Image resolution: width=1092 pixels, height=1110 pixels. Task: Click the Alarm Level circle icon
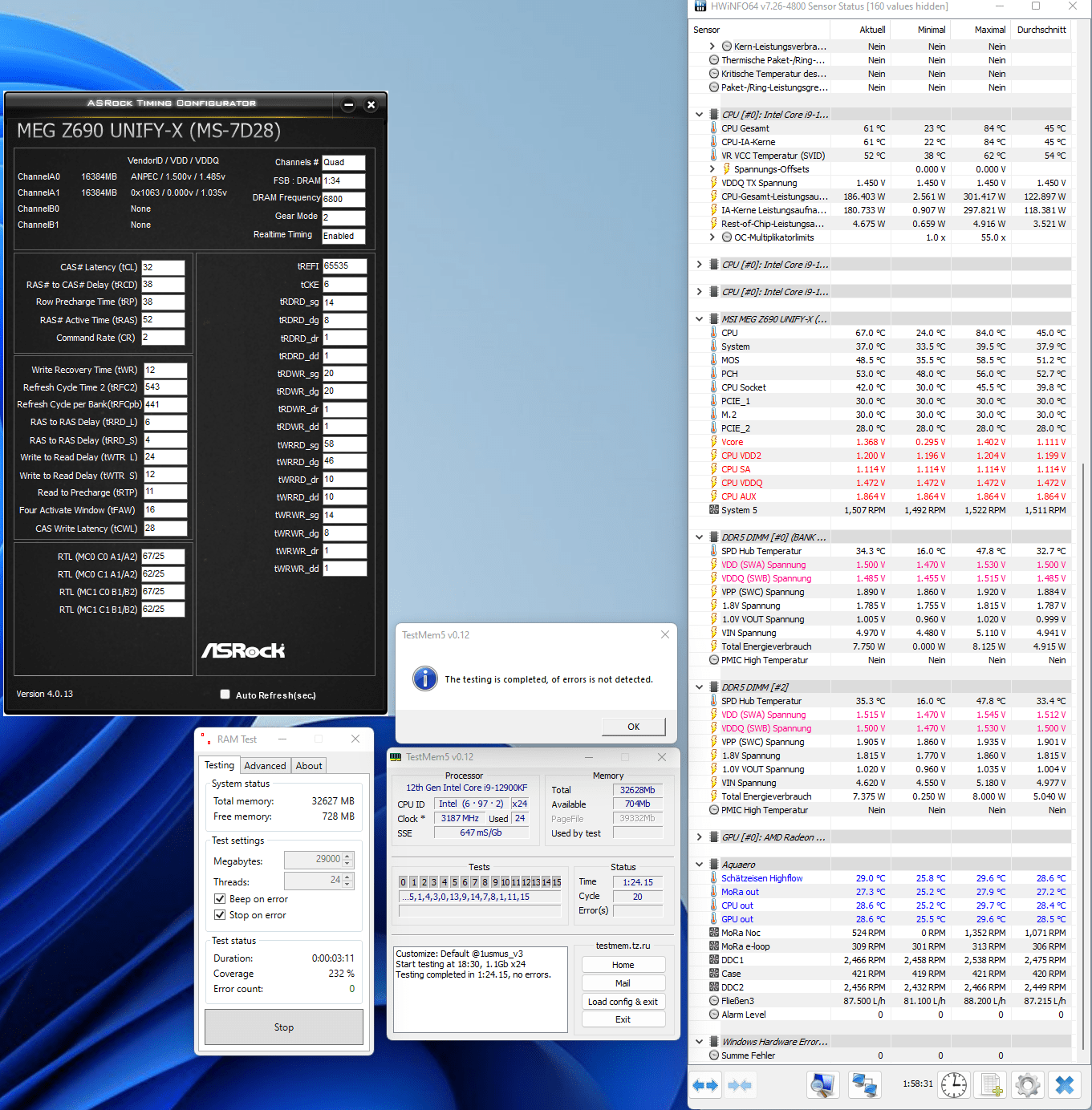point(713,1015)
